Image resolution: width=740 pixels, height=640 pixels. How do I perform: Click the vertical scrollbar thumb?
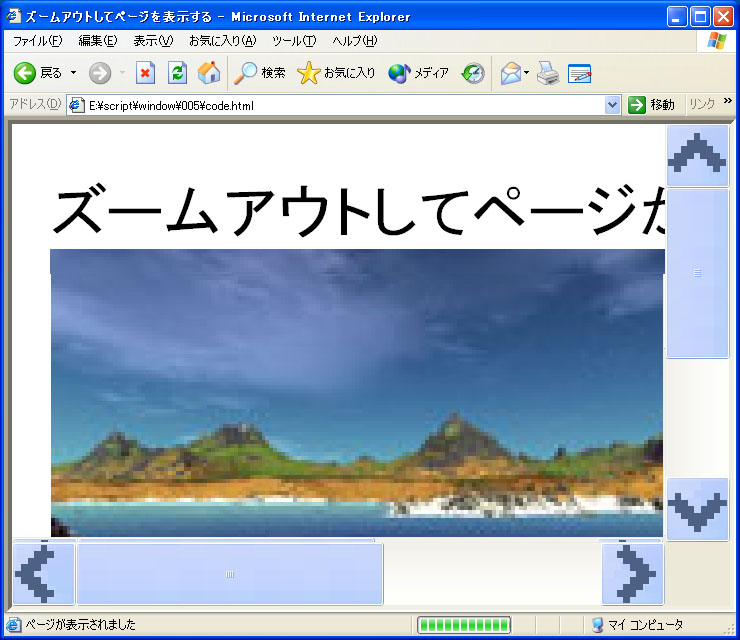698,273
